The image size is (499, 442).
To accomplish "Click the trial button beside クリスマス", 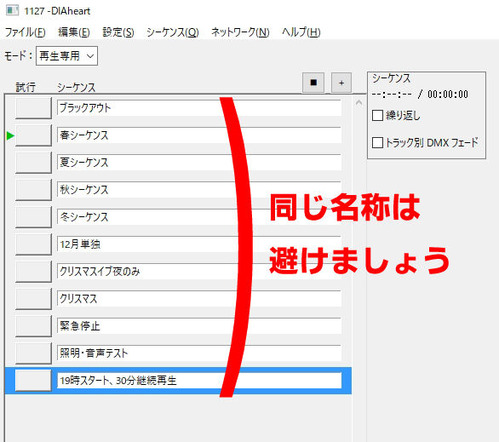I will (x=33, y=299).
